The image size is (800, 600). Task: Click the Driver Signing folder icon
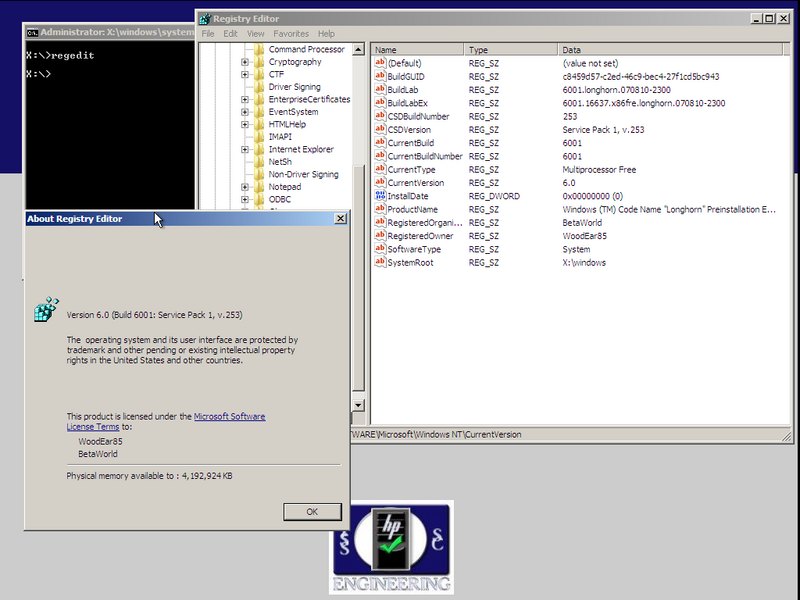(258, 87)
